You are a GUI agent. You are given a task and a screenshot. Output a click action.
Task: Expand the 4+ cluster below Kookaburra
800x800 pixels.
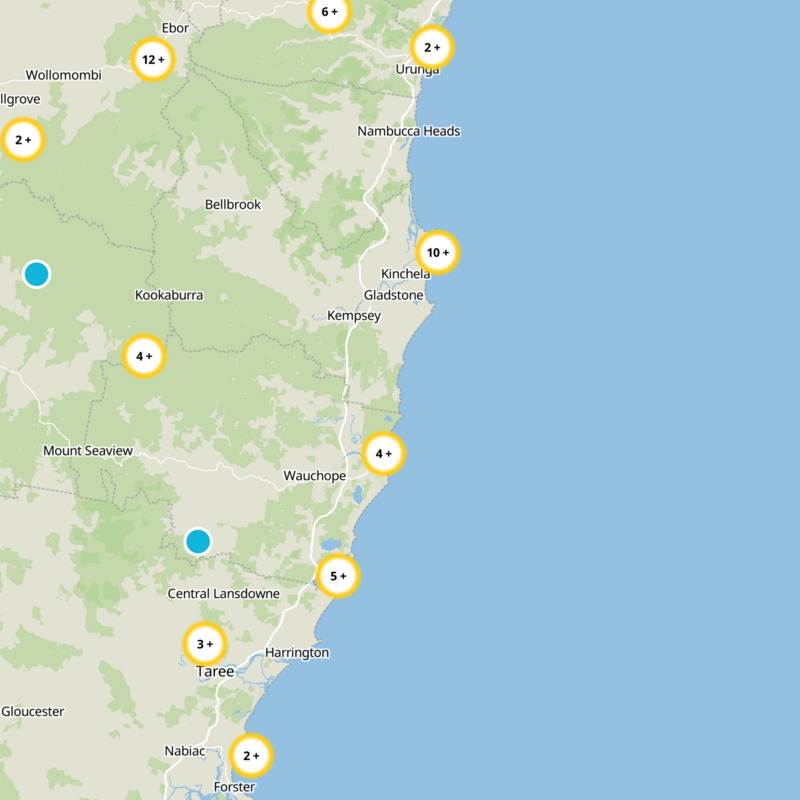point(144,356)
